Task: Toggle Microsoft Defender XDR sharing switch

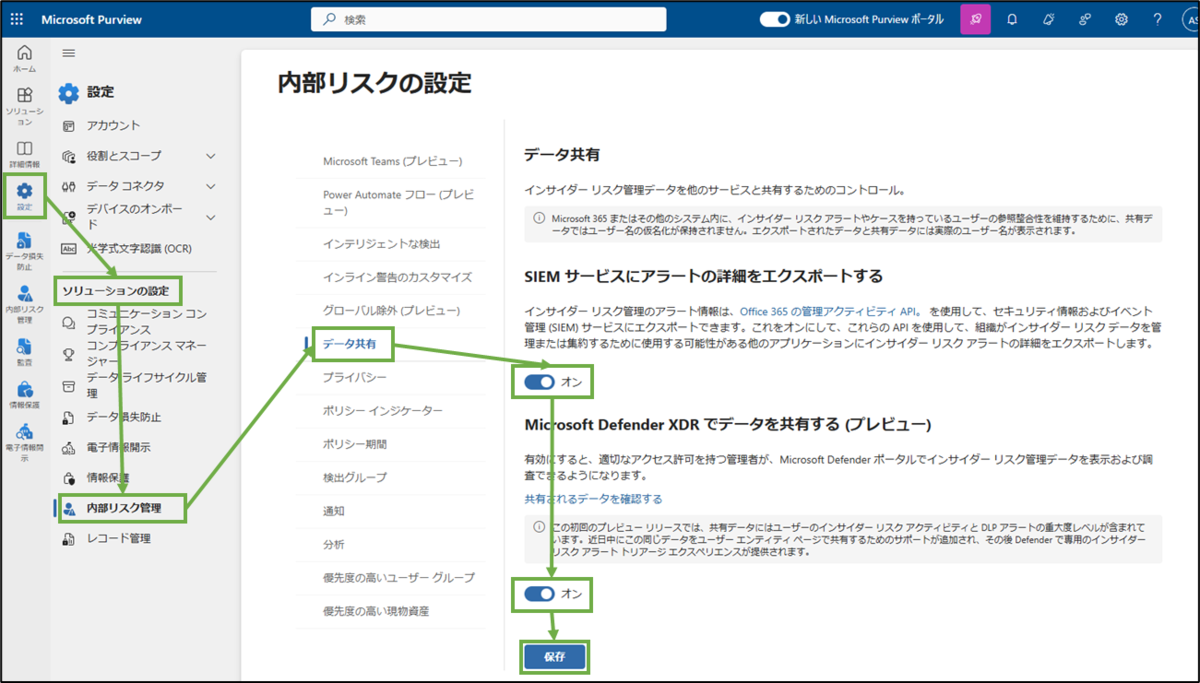Action: [x=540, y=594]
